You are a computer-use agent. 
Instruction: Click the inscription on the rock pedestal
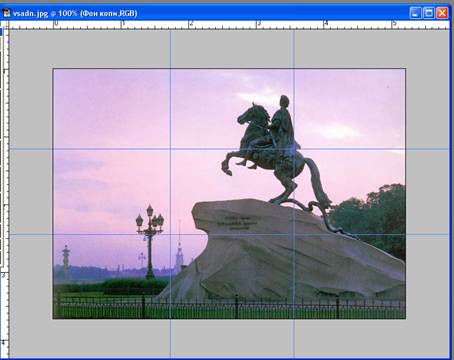click(x=237, y=223)
